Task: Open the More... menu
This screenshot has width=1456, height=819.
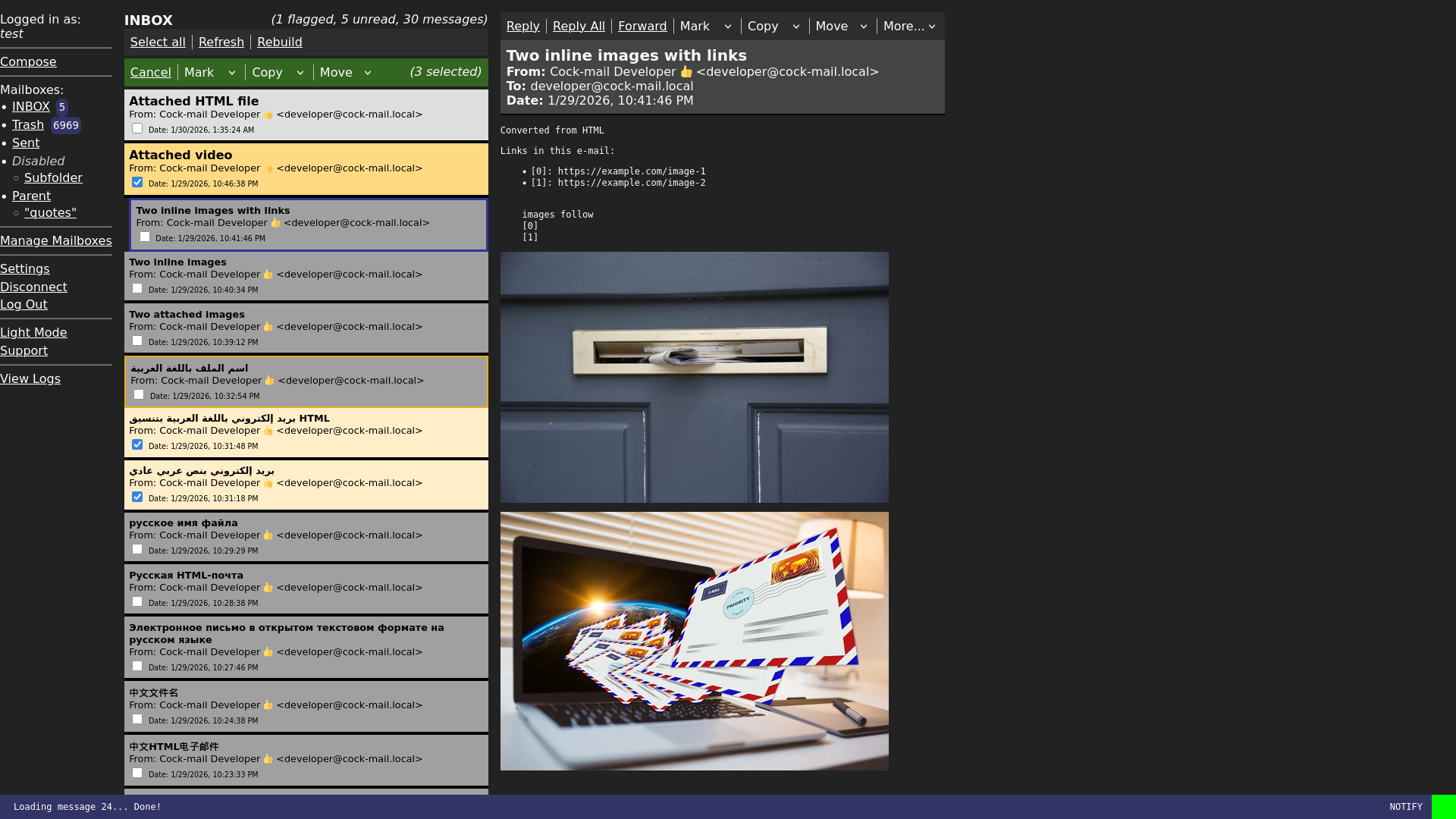Action: click(909, 26)
